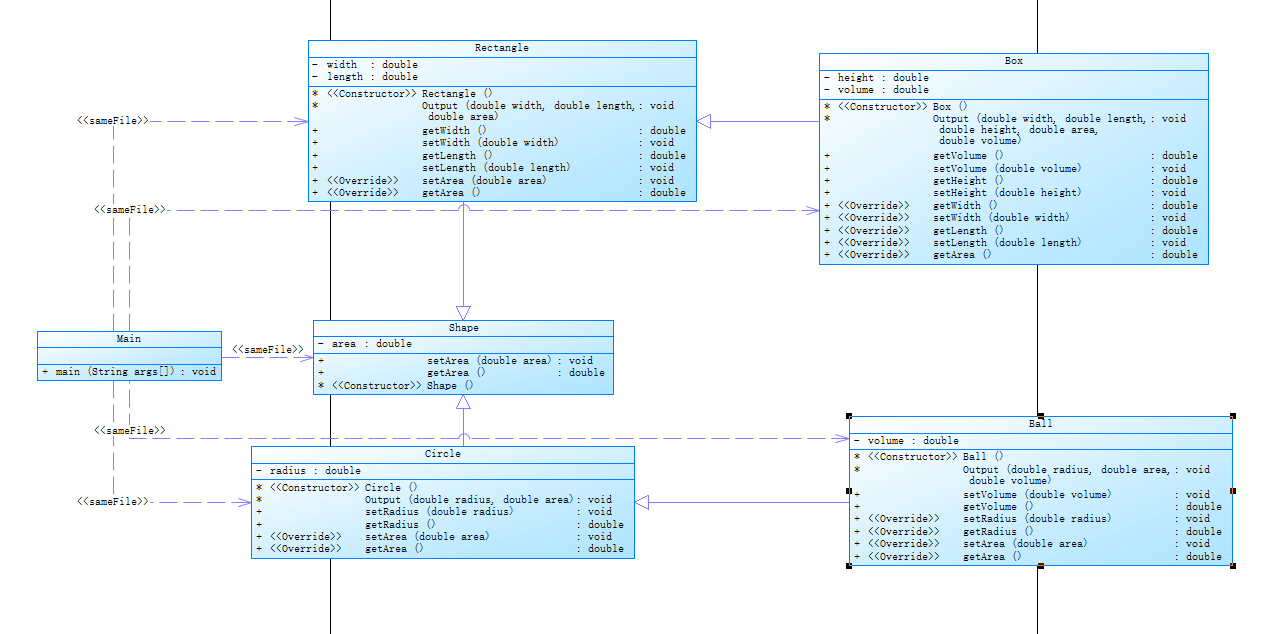Click the sameFile label pointing to Ball

coord(130,430)
